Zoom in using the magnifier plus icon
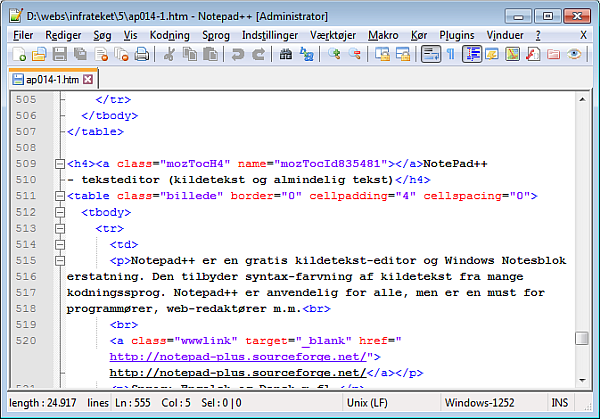The width and height of the screenshot is (600, 419). [x=334, y=54]
